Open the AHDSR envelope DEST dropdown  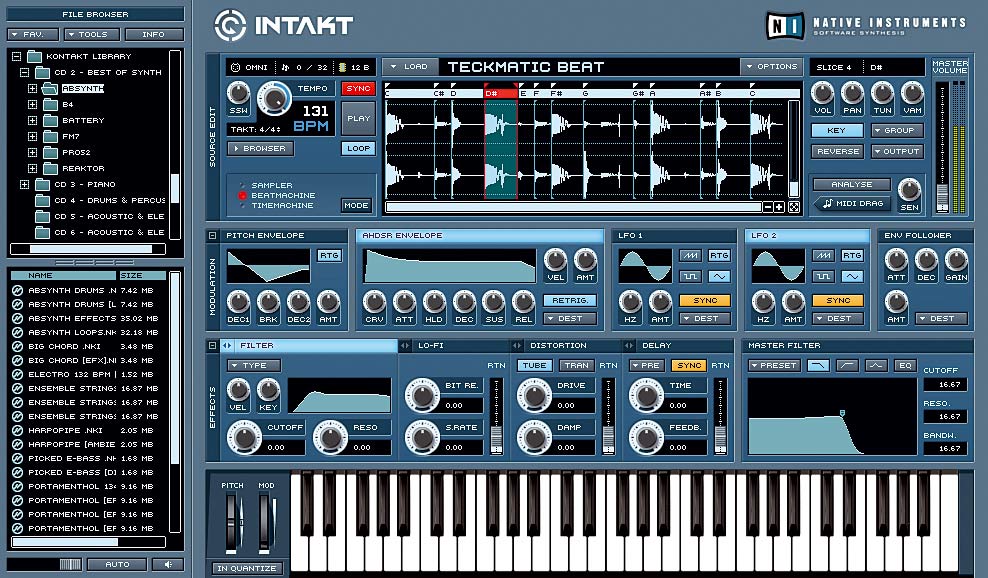[570, 319]
